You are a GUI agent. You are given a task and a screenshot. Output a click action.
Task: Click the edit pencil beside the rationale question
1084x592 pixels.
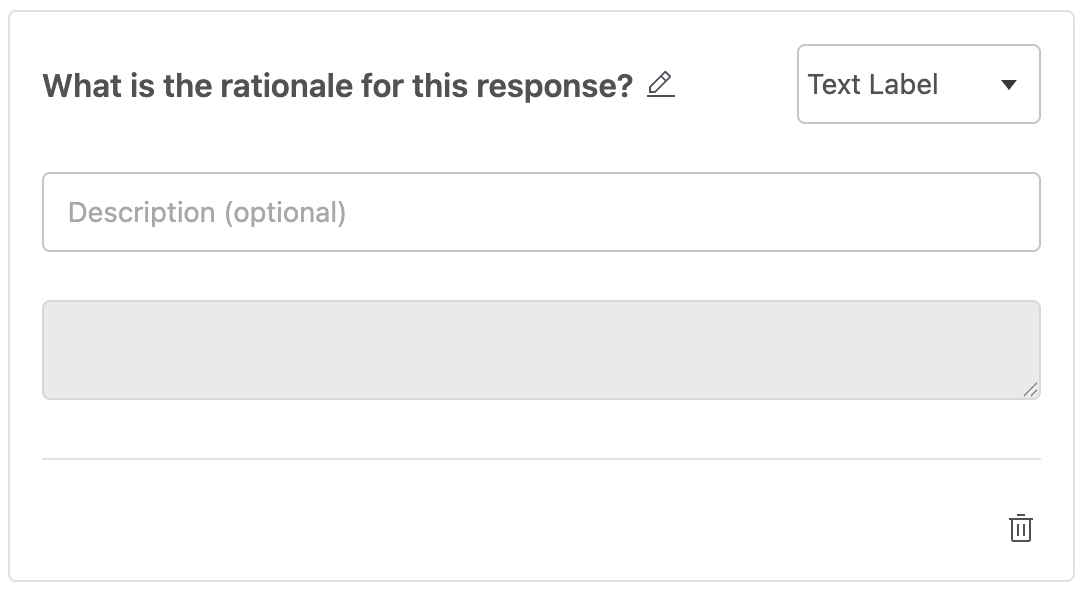click(x=659, y=85)
